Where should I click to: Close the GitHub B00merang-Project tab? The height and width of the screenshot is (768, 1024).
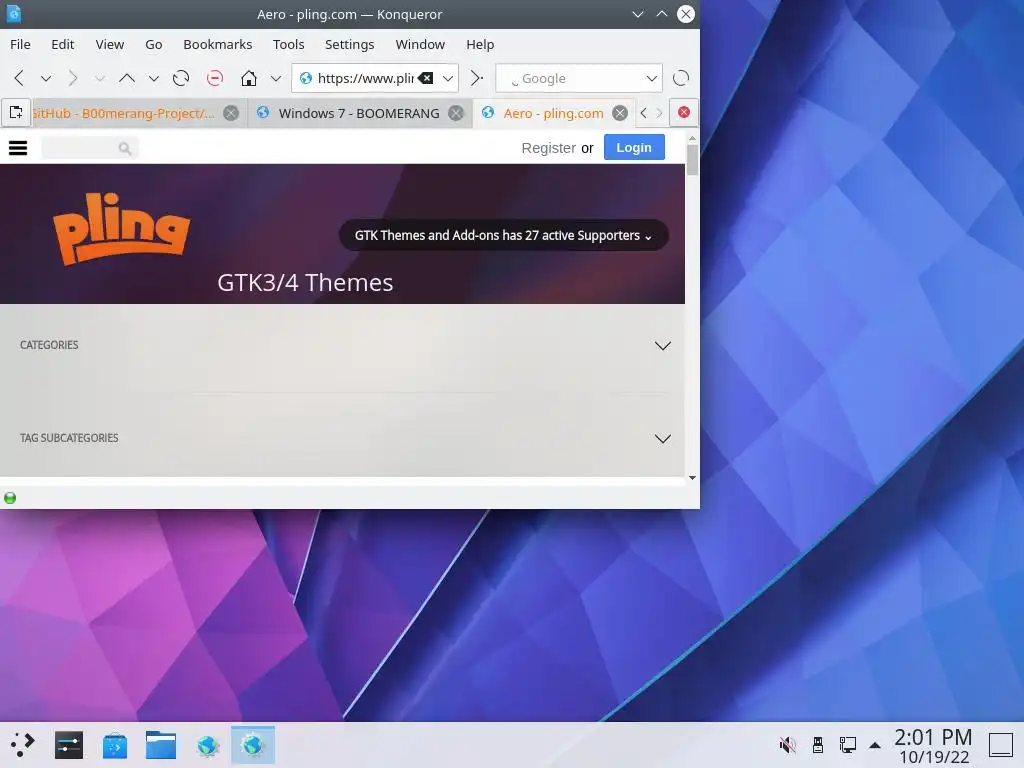click(x=231, y=113)
